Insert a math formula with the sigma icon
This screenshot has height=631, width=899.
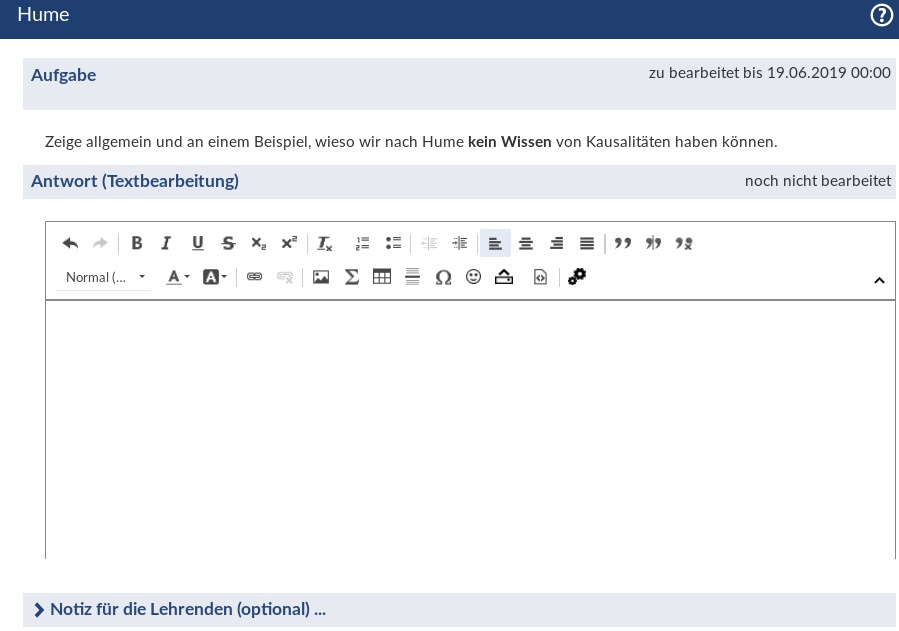[x=352, y=277]
